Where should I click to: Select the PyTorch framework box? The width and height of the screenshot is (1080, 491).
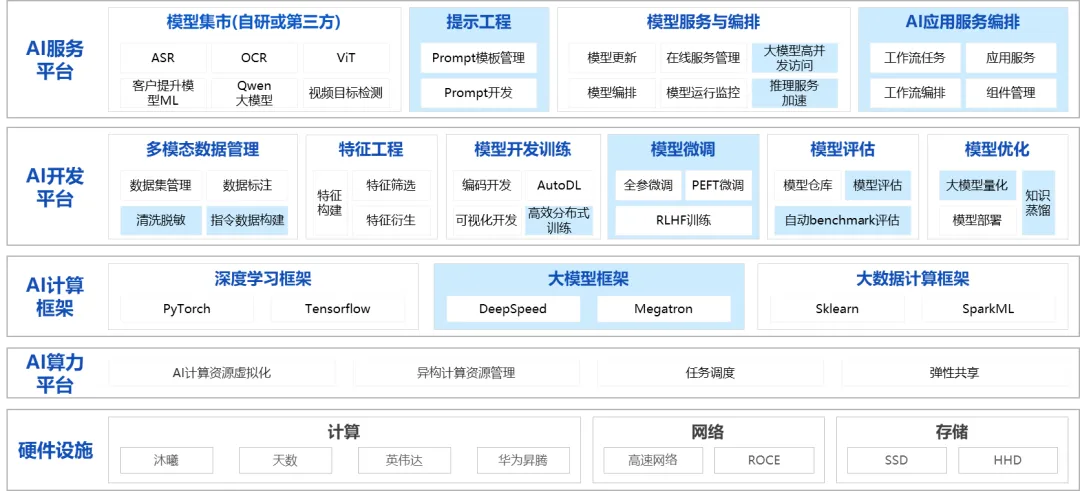coord(187,309)
